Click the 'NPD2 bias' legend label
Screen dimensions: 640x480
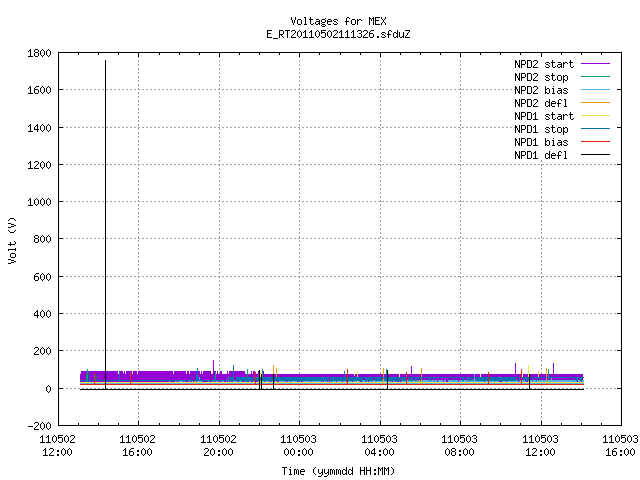click(541, 90)
